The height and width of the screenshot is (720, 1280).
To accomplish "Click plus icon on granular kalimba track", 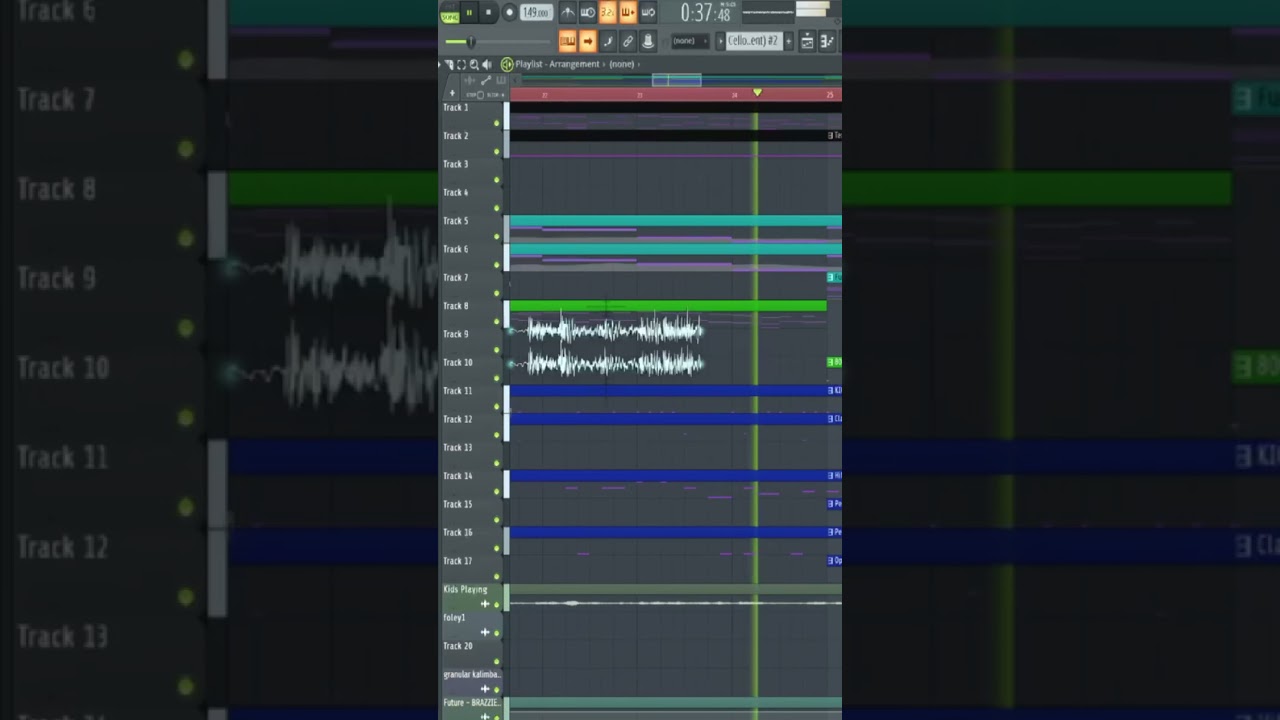I will pyautogui.click(x=485, y=689).
